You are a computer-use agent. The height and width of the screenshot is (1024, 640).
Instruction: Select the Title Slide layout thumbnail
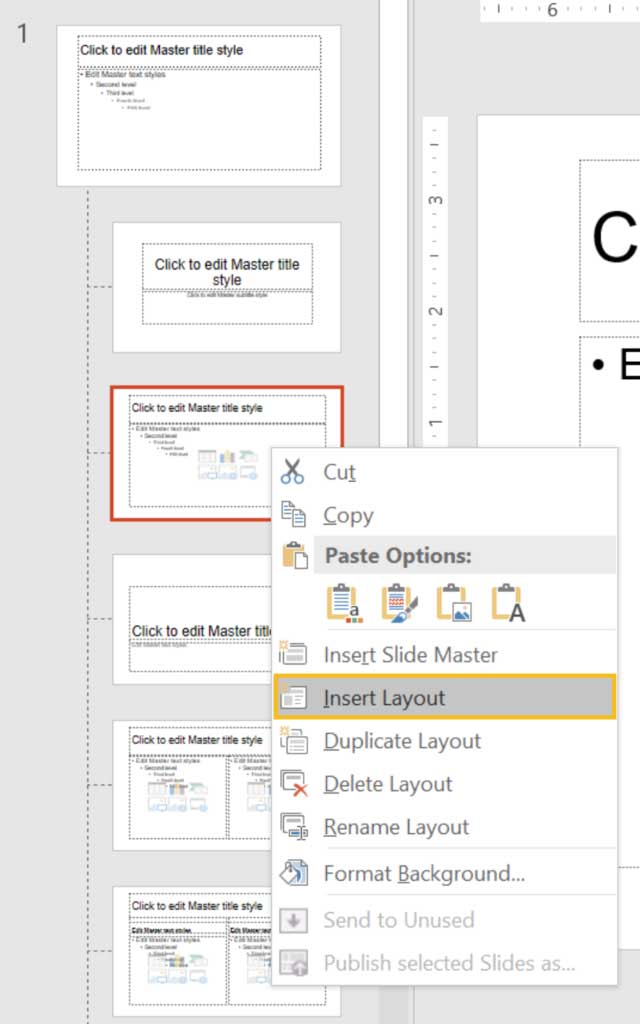coord(227,287)
